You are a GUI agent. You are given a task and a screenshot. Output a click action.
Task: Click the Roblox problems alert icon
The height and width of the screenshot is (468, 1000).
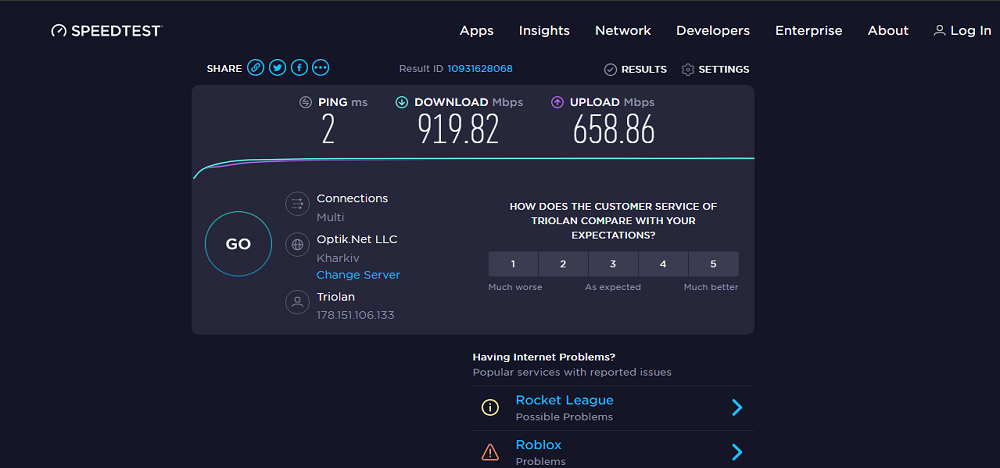point(490,452)
